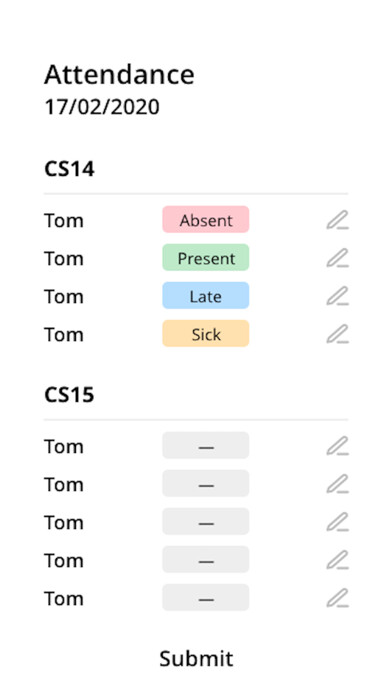Select the green Present status badge
Screen dimensions: 392x696
click(x=206, y=257)
